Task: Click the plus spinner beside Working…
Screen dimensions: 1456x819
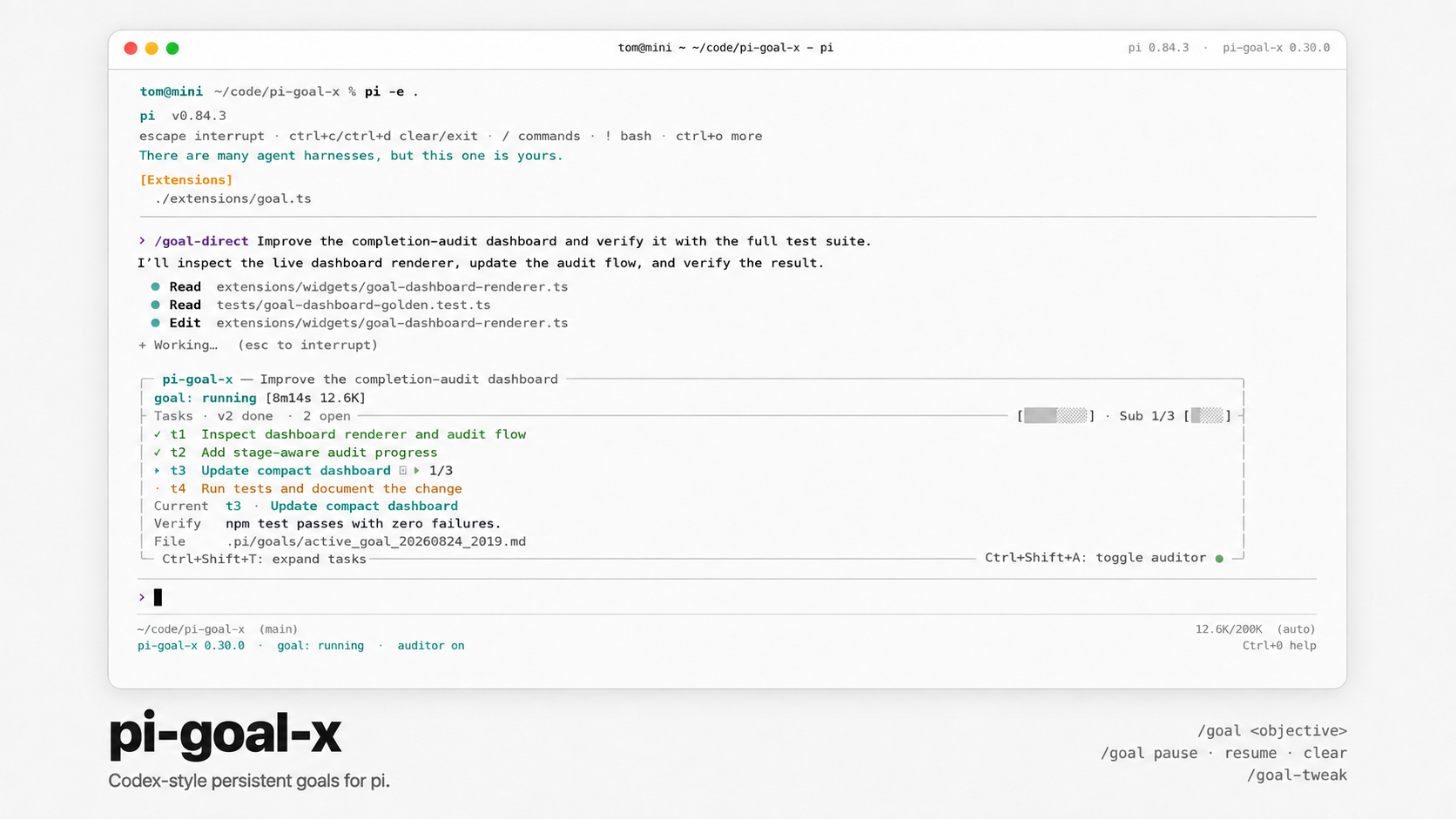Action: [x=142, y=346]
